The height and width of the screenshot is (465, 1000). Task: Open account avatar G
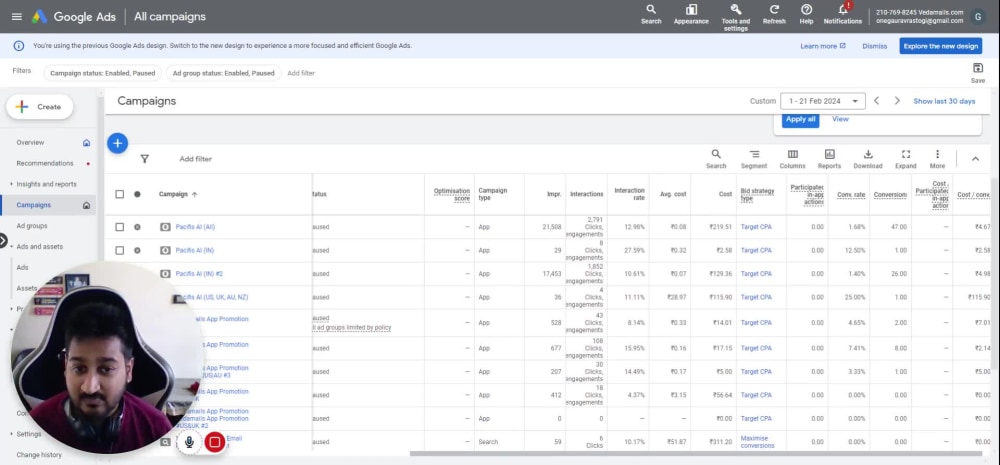pyautogui.click(x=977, y=17)
